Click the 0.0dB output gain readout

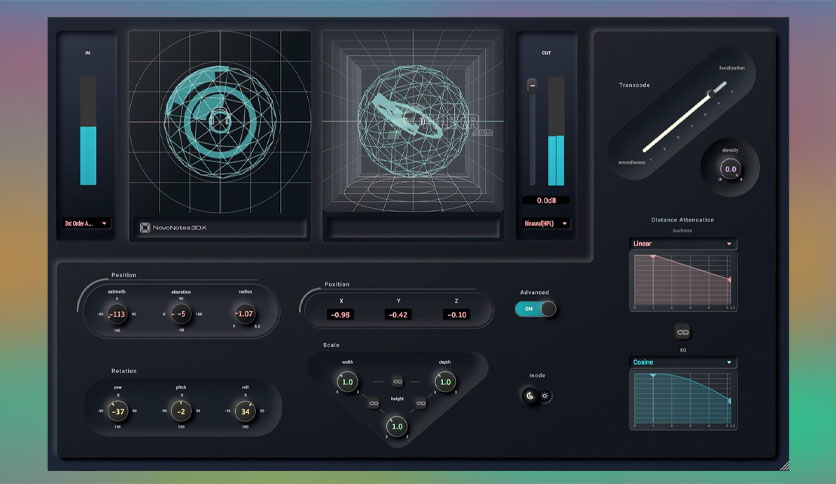coord(546,200)
